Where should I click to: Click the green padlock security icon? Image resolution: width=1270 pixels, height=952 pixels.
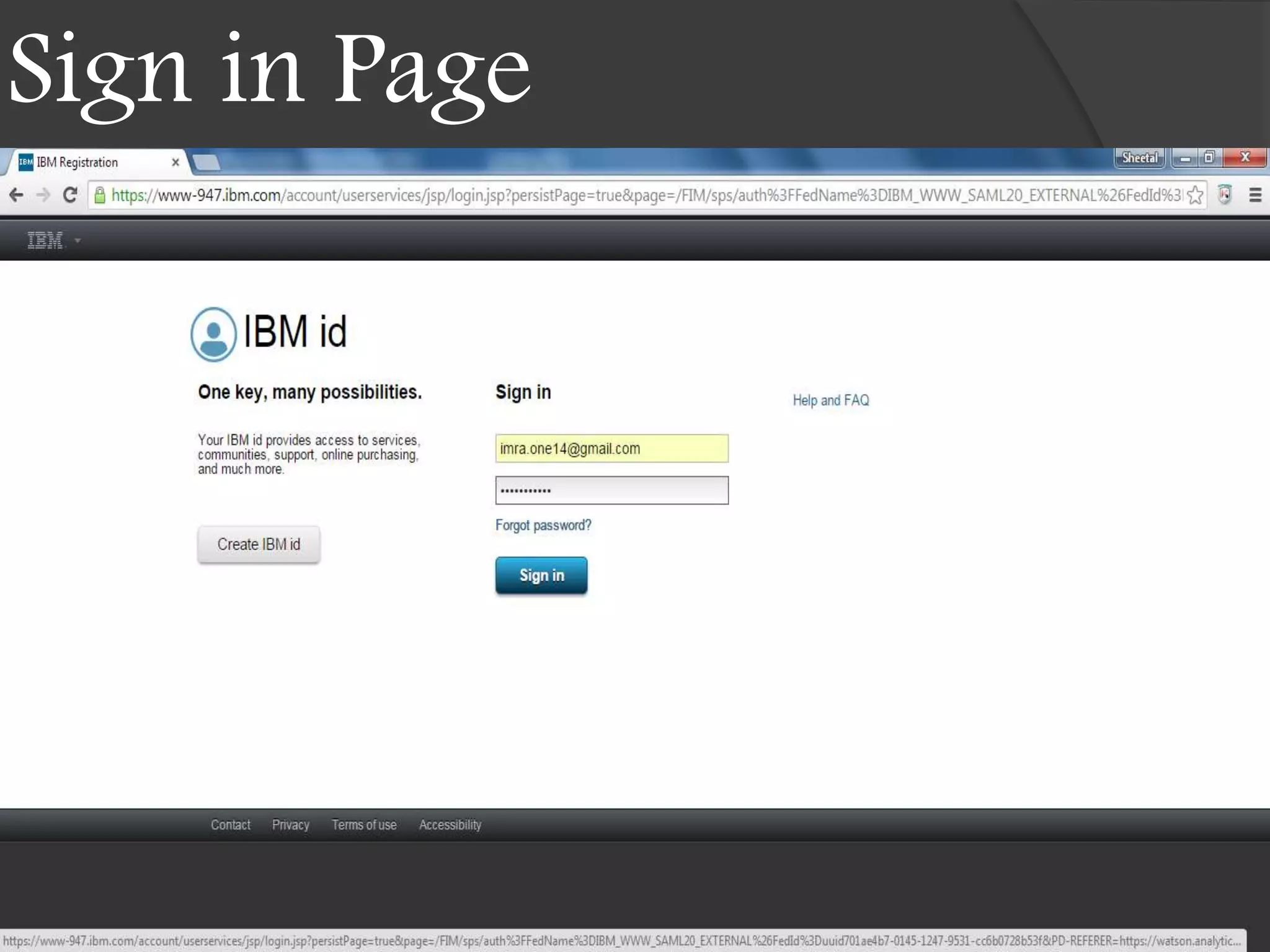pos(99,196)
